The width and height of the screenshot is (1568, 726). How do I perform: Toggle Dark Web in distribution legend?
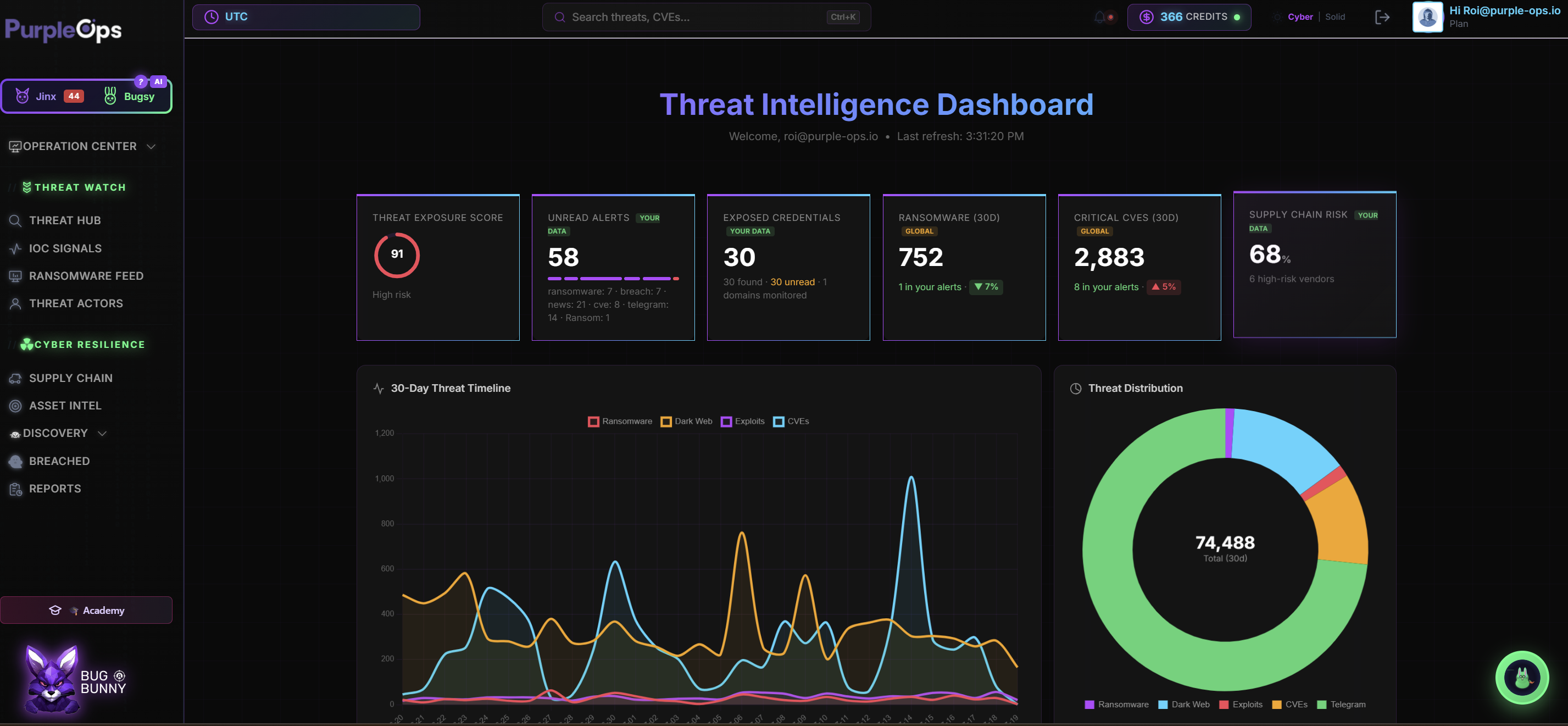pyautogui.click(x=1183, y=705)
